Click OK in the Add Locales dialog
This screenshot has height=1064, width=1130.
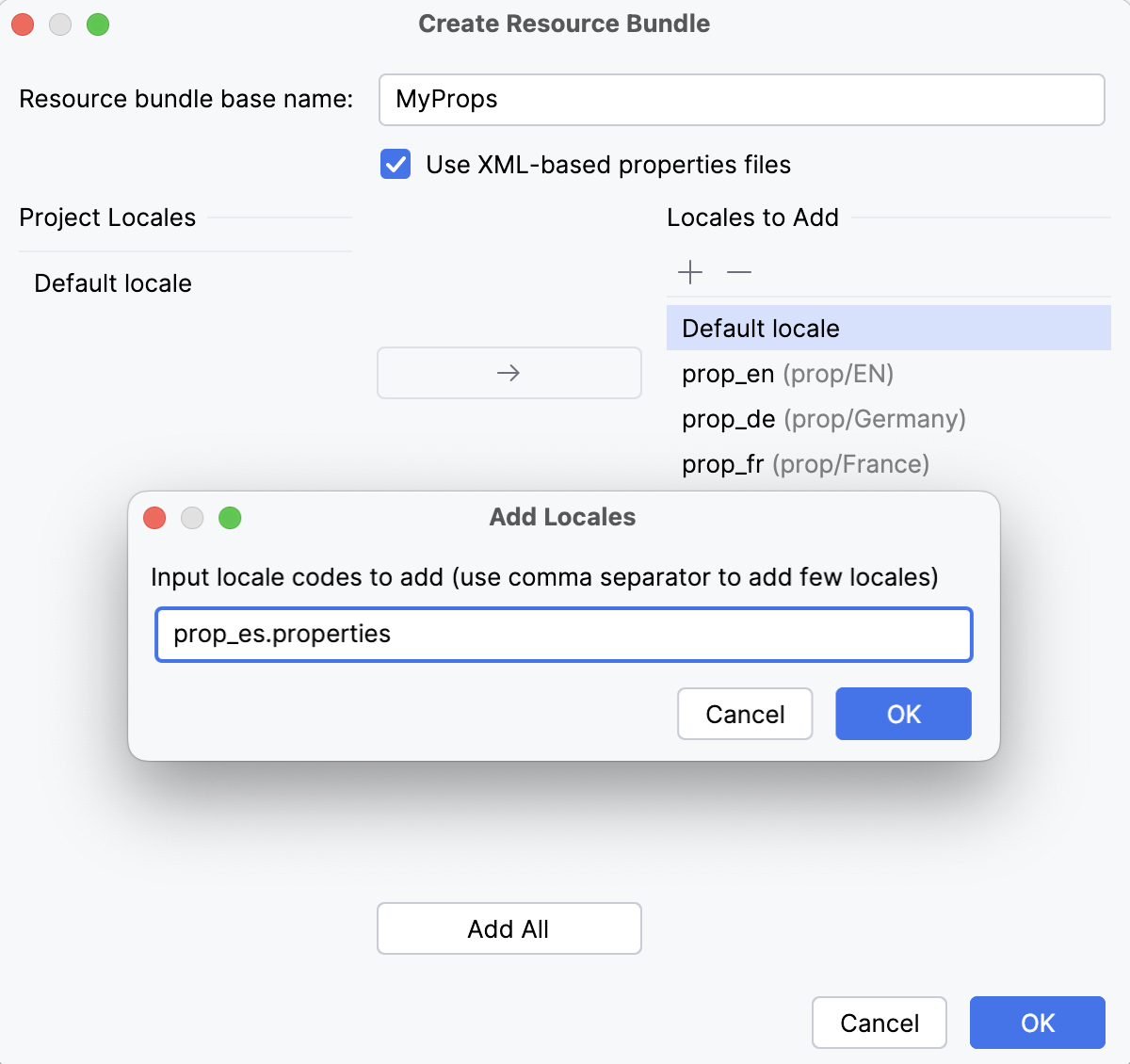902,714
